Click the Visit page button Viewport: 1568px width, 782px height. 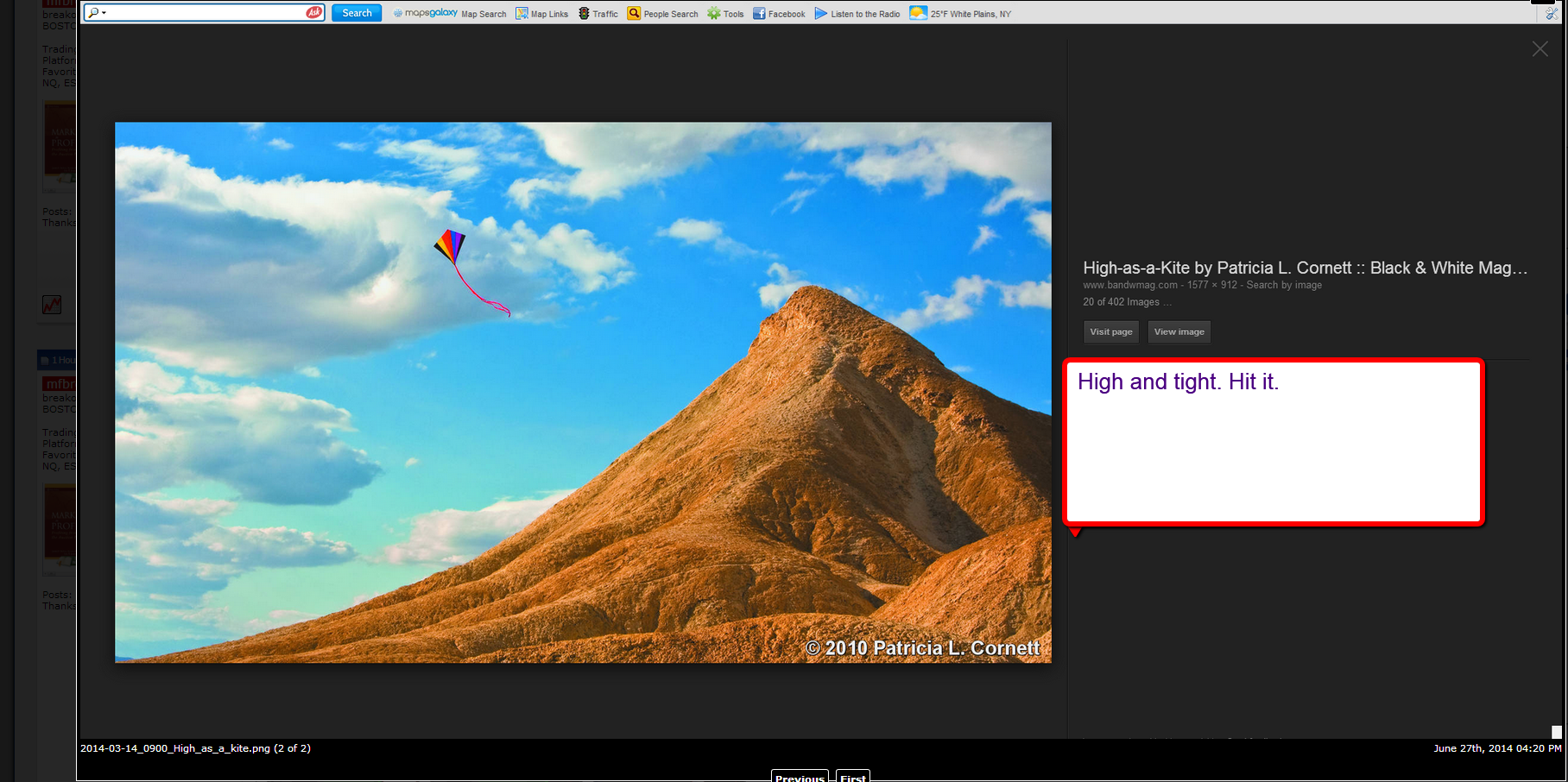1111,332
